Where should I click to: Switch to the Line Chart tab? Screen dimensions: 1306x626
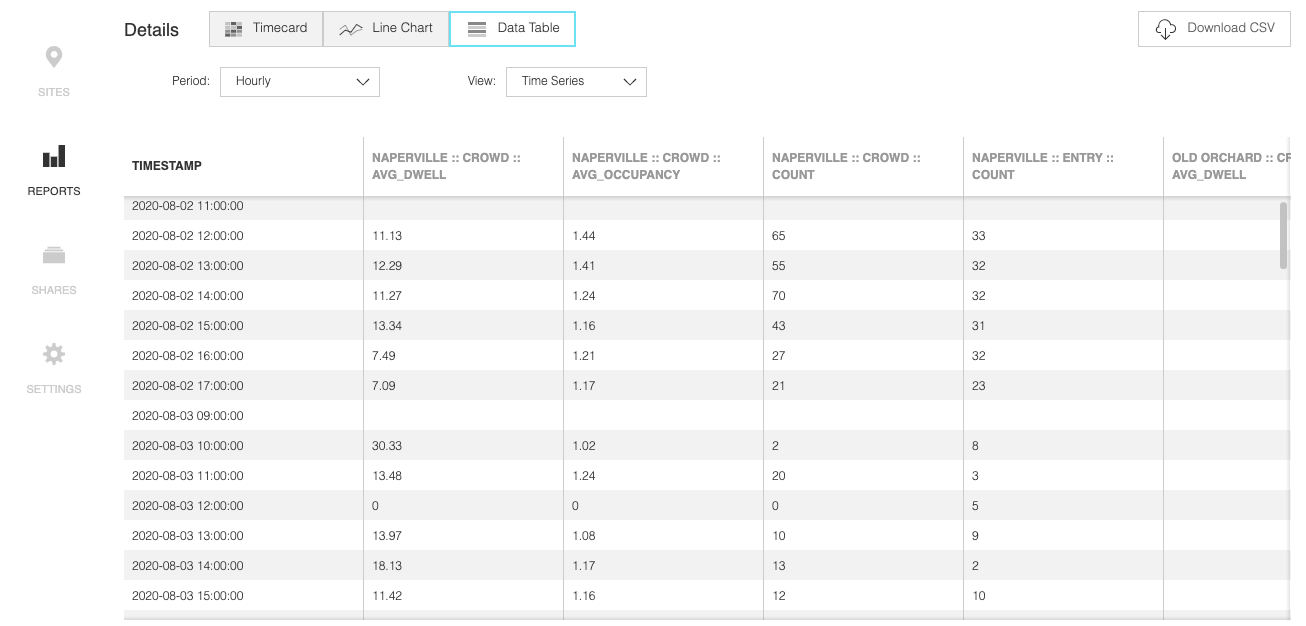[x=386, y=29]
